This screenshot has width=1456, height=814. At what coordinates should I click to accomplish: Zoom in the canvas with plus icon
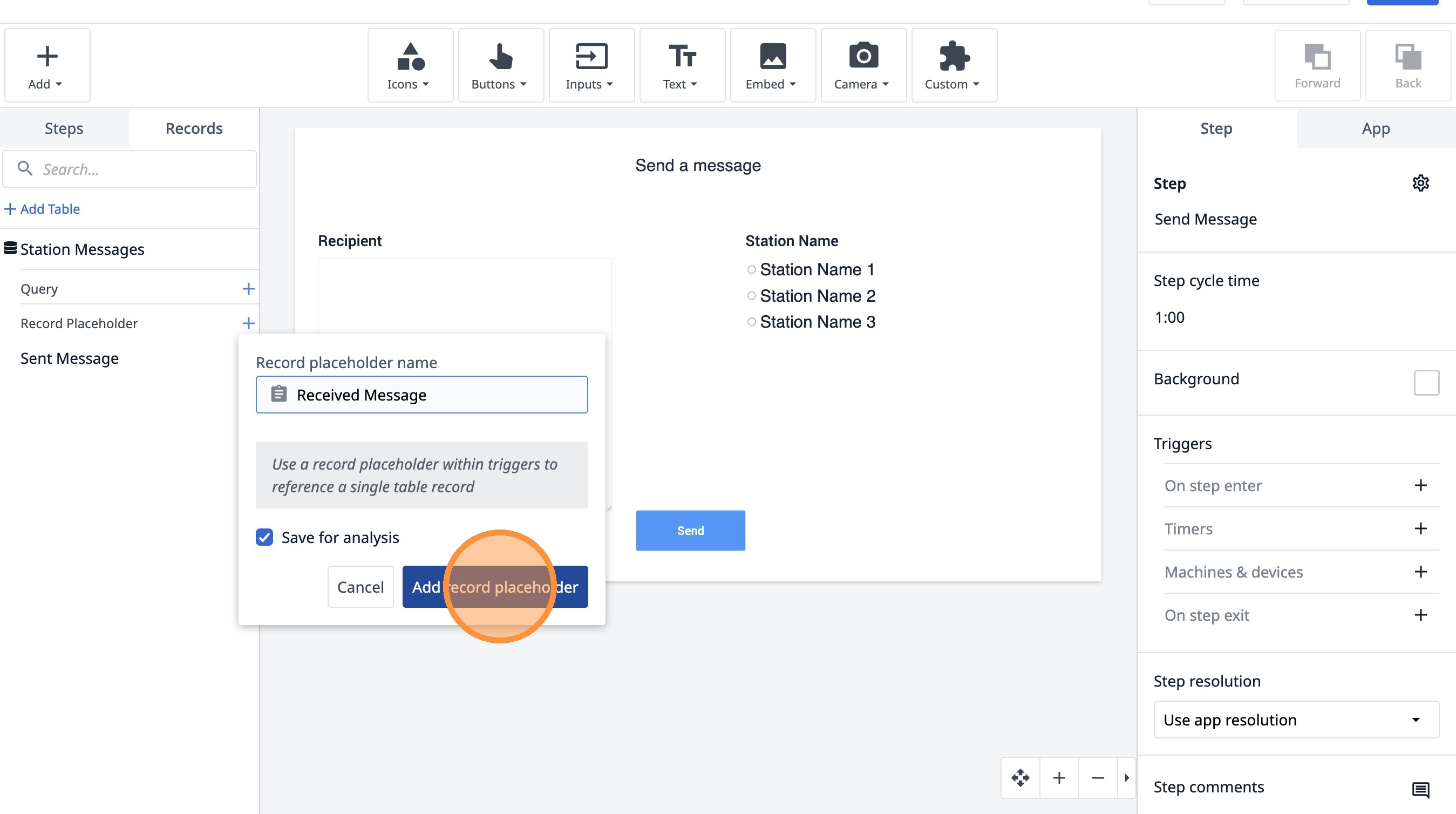pos(1059,778)
